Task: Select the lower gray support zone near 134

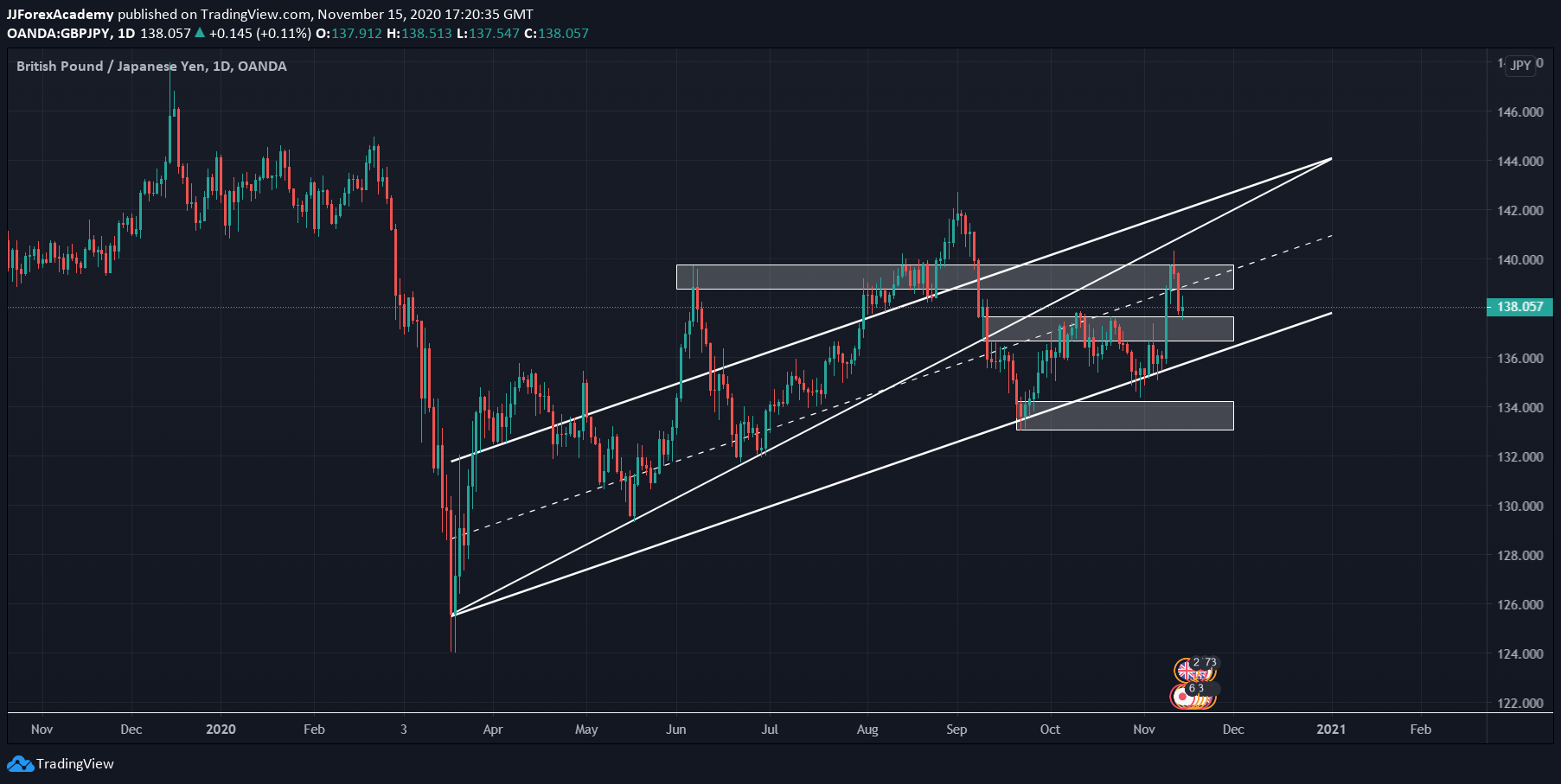Action: click(1125, 415)
